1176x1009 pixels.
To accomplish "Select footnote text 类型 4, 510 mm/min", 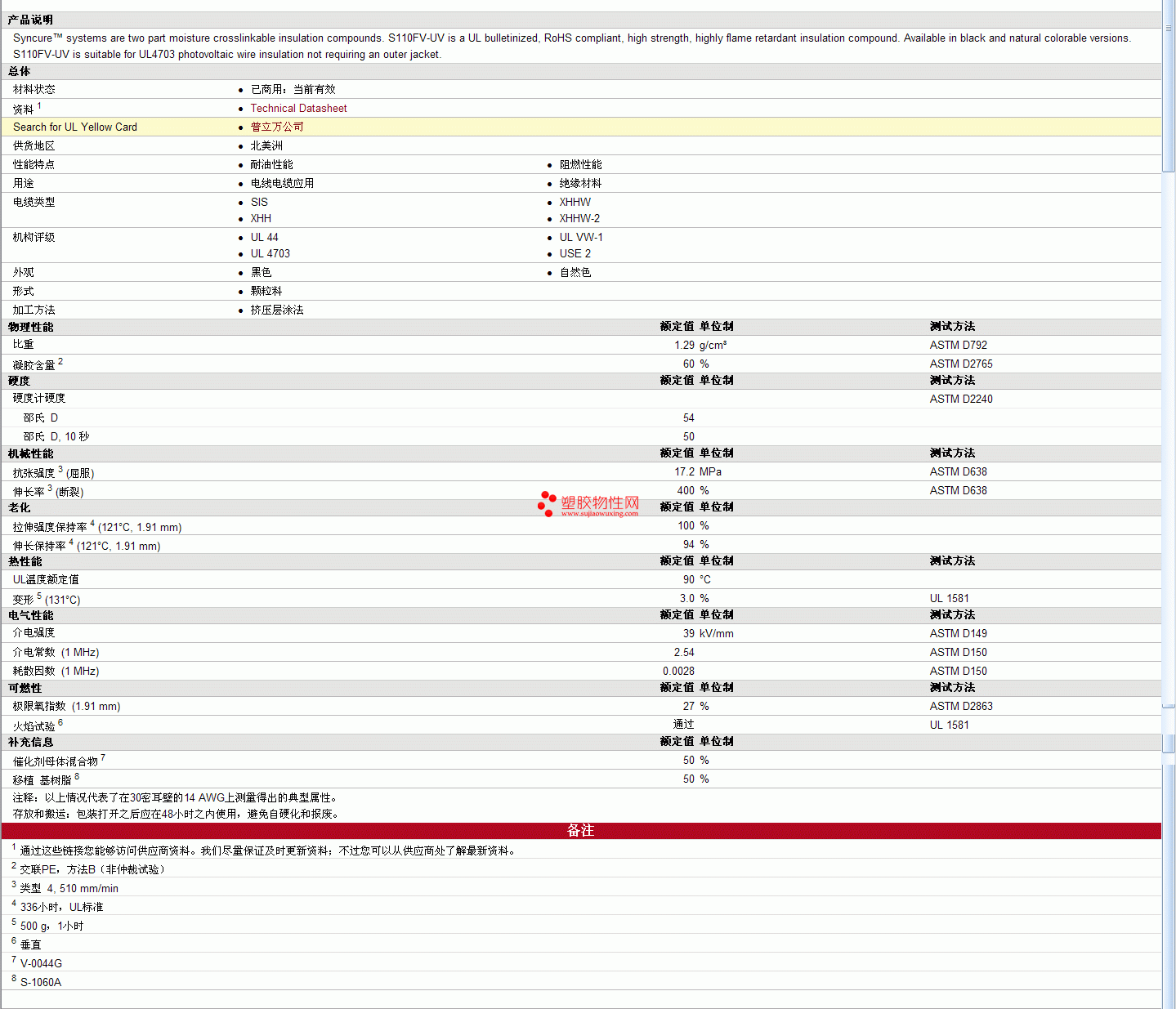I will click(69, 888).
